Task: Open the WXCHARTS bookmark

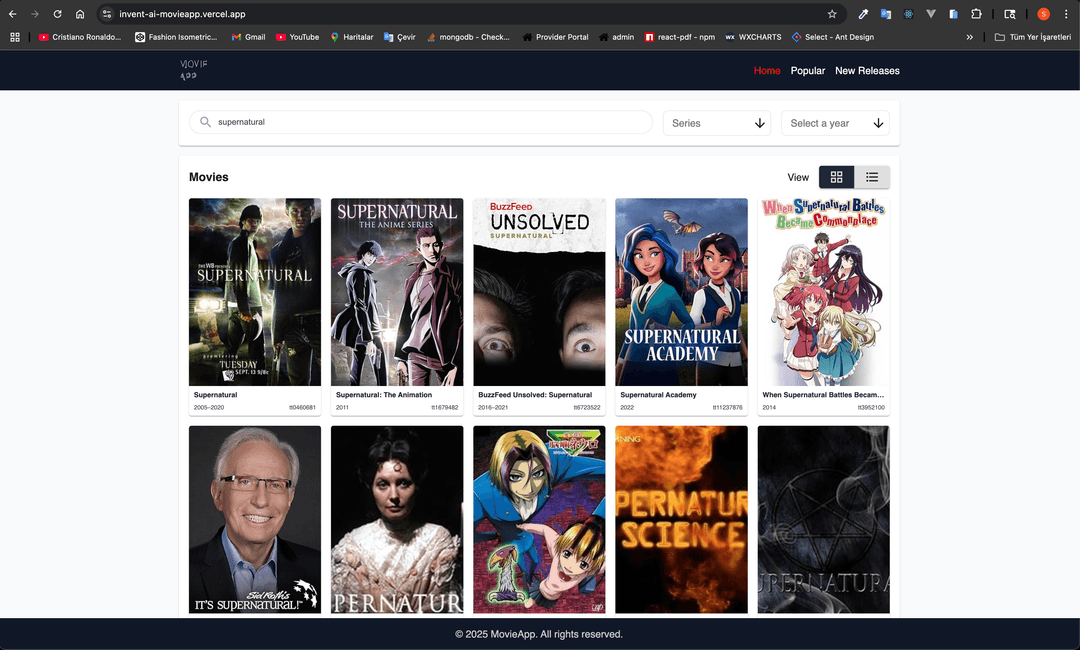Action: coord(753,37)
